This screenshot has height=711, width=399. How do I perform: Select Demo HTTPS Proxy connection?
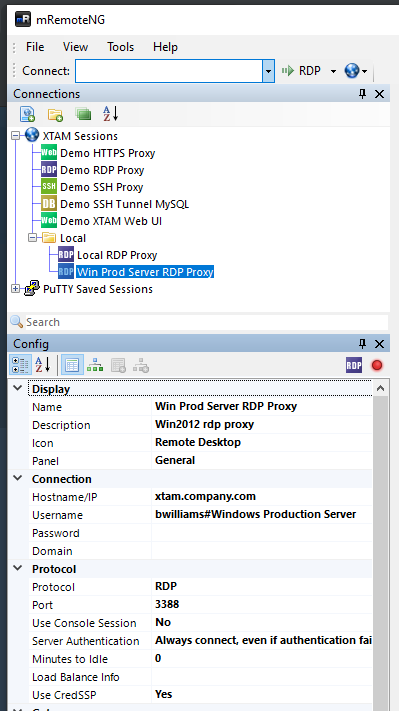[107, 153]
